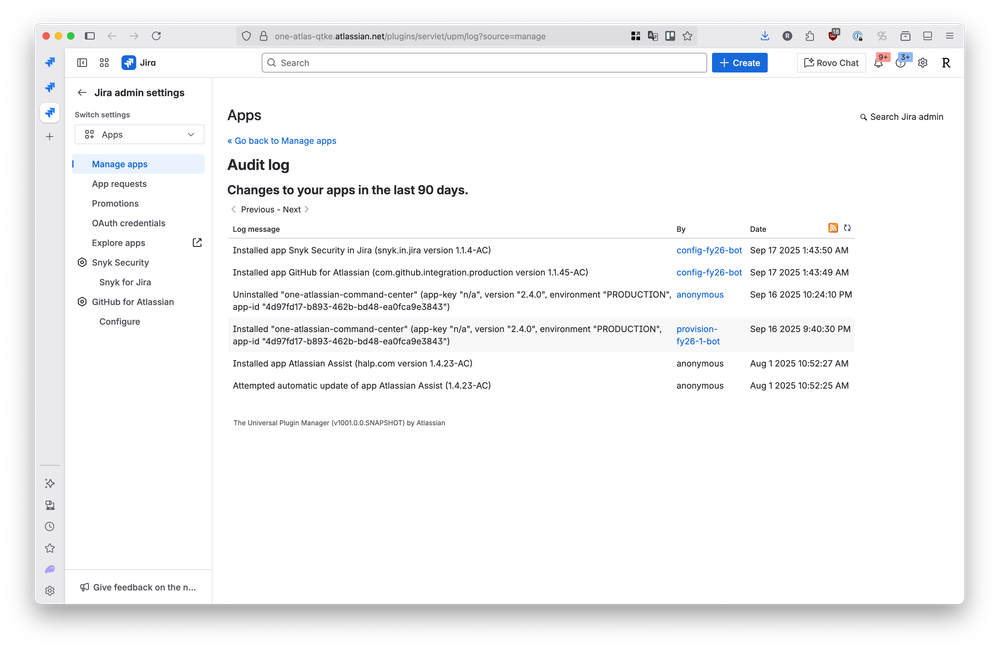Screen dimensions: 999x650
Task: Select App requests in the sidebar
Action: 119,184
